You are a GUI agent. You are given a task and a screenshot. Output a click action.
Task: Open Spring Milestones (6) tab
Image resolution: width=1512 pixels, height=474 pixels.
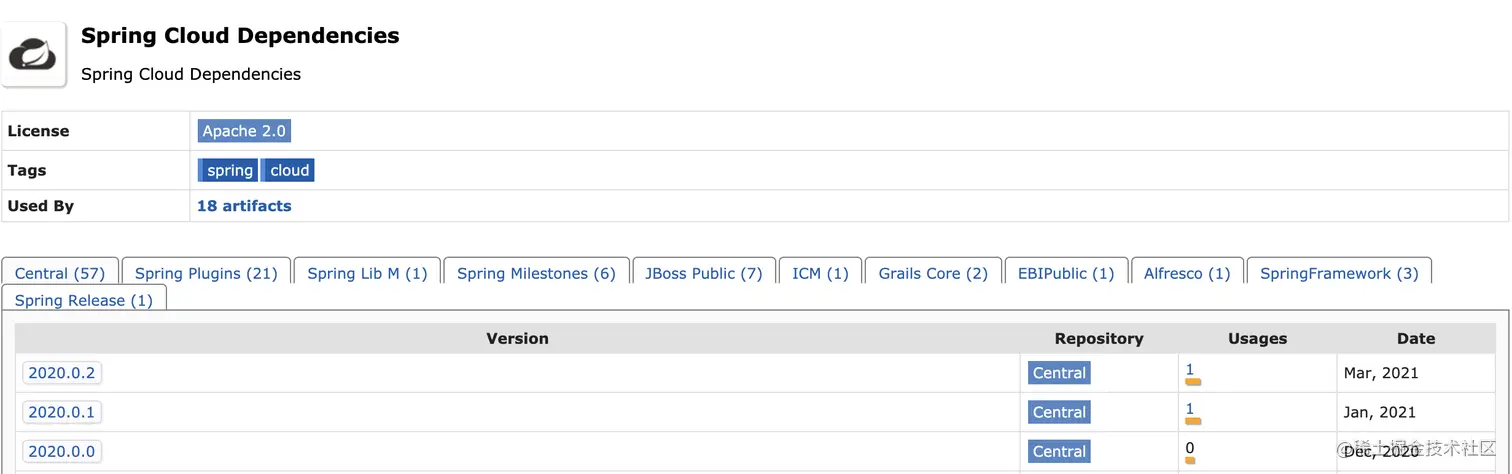[x=536, y=273]
